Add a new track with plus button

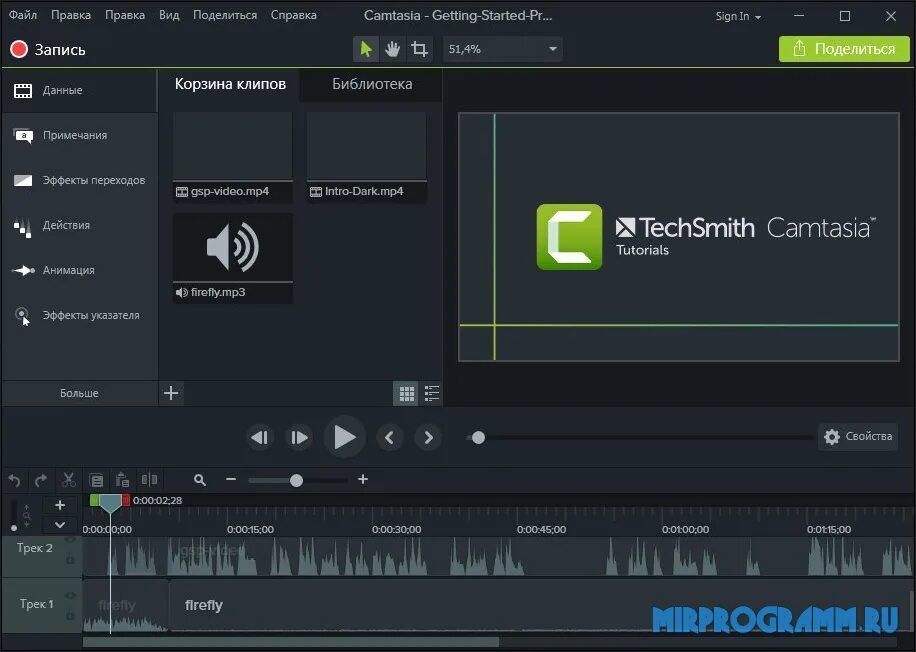(x=60, y=505)
